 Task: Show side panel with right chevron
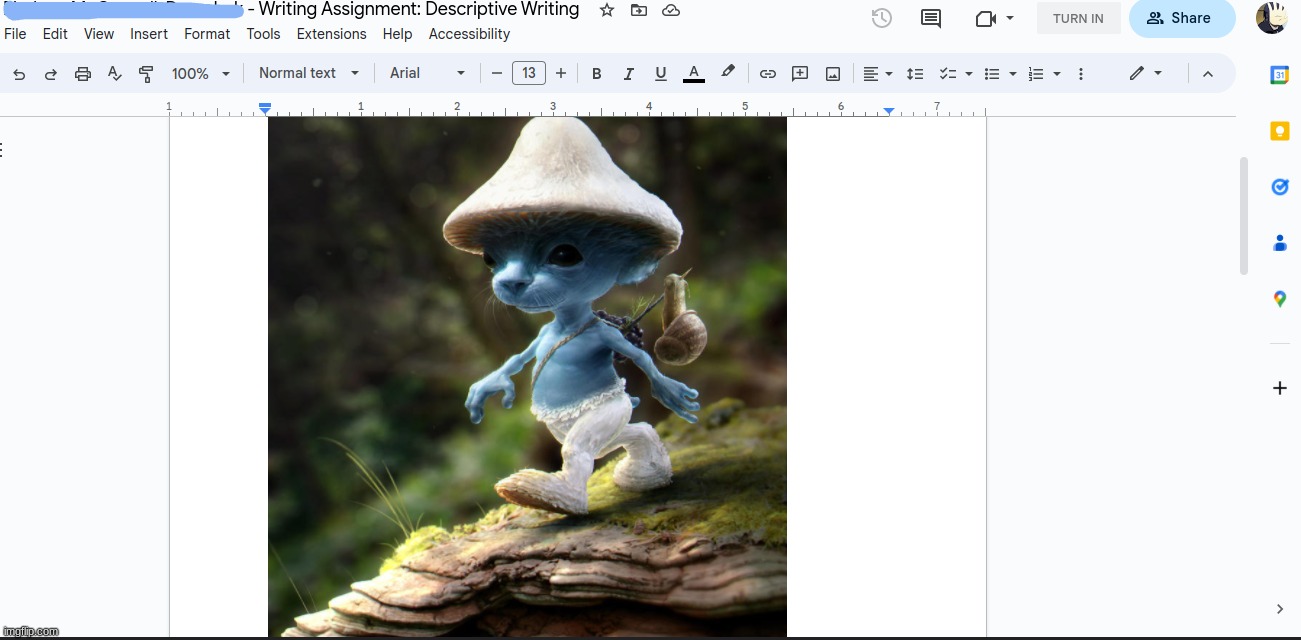pos(1280,609)
